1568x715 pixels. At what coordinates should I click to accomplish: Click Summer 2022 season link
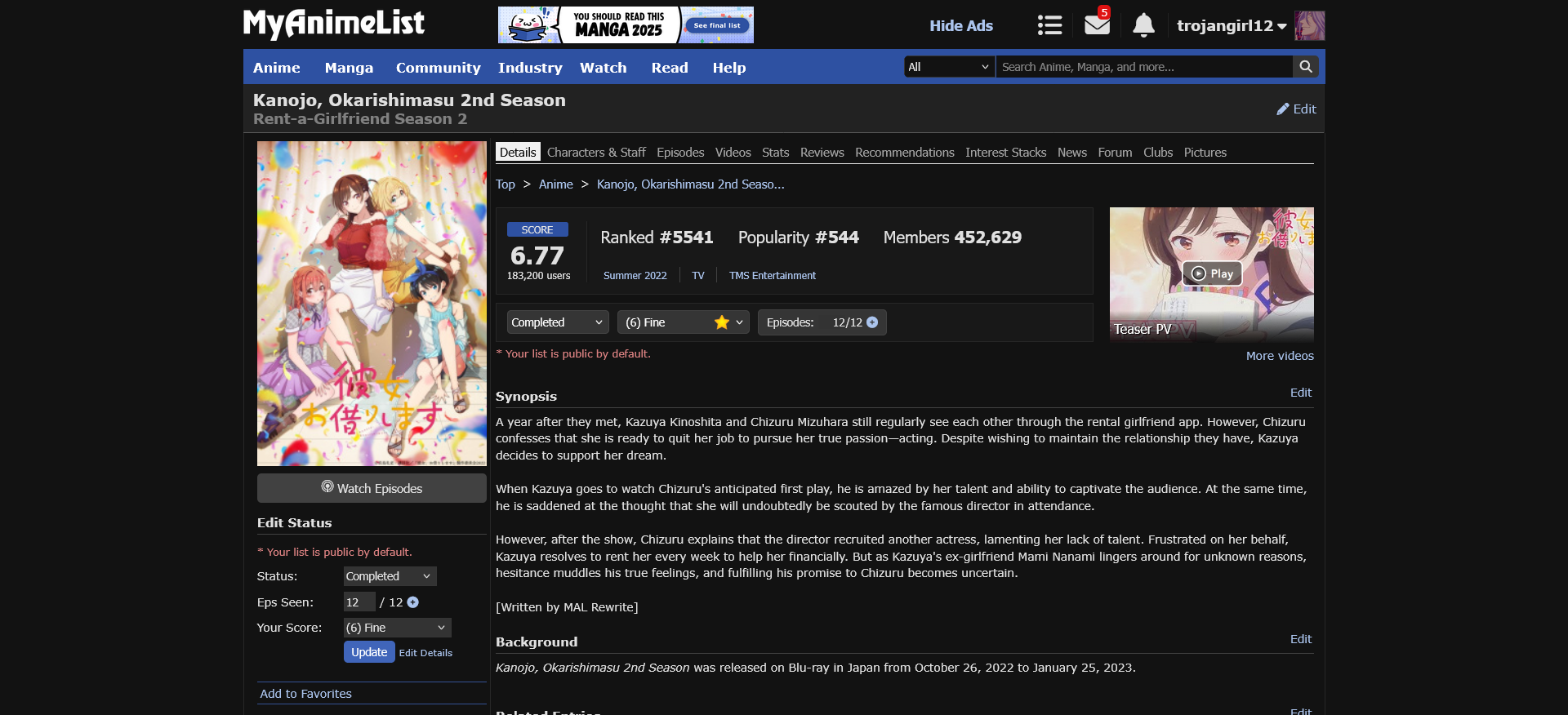tap(635, 276)
